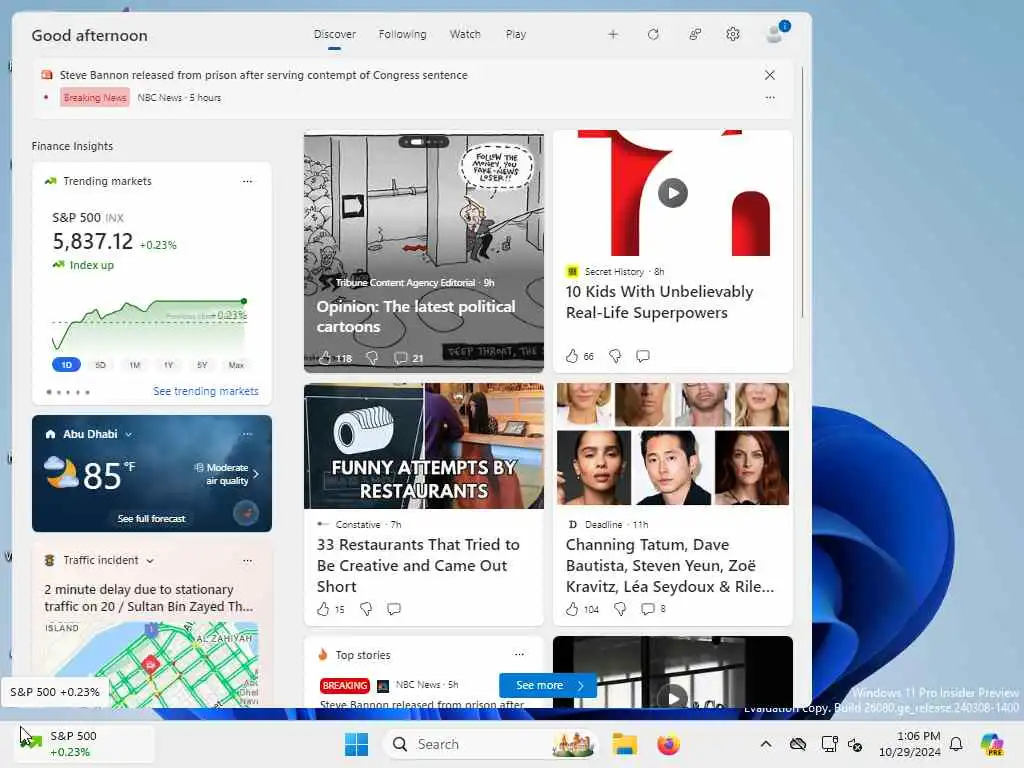Dismiss the Steve Bannon breaking news banner
1024x768 pixels.
coord(770,75)
